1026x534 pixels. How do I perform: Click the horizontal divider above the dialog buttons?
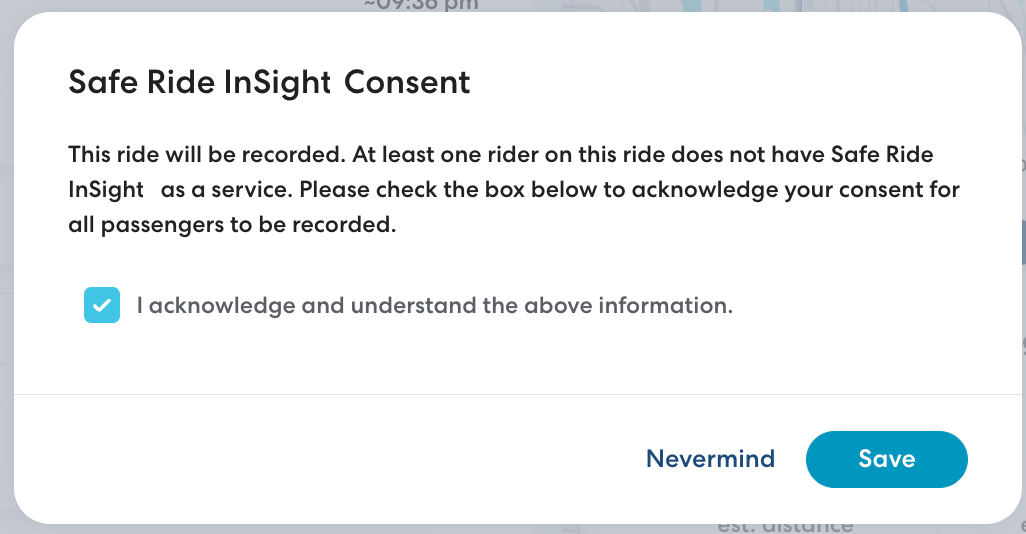(512, 394)
